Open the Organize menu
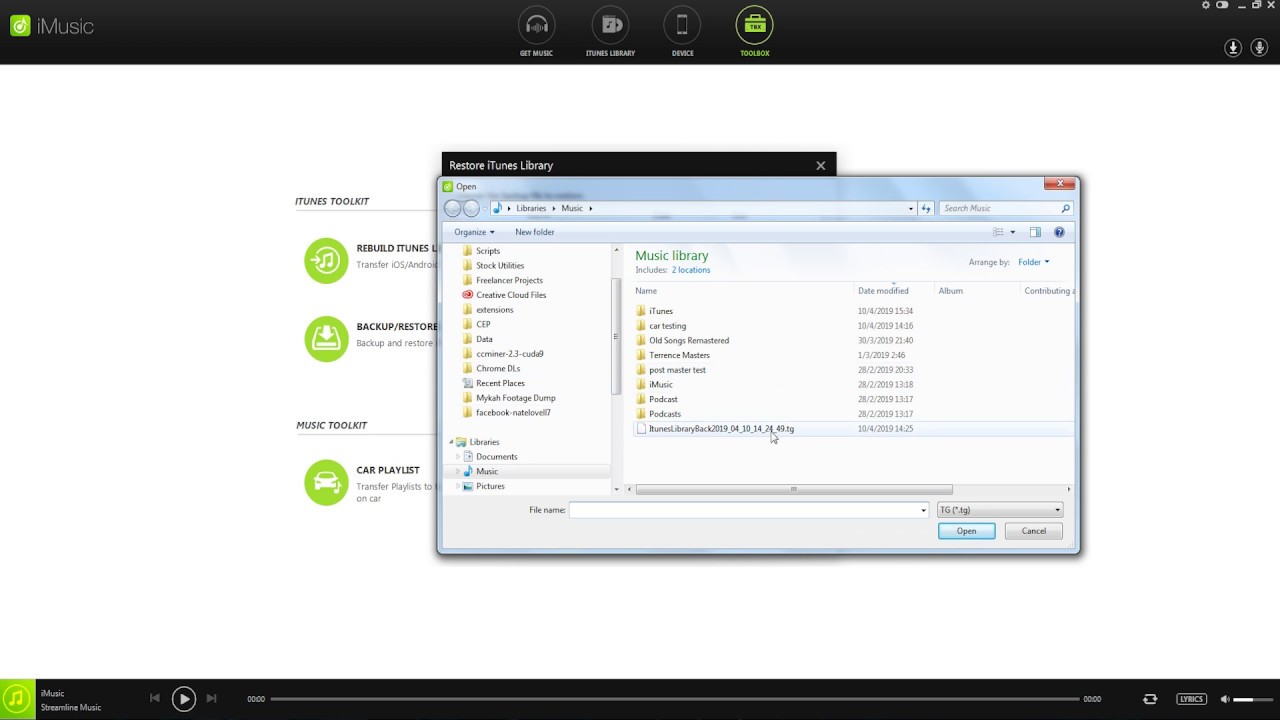Viewport: 1280px width, 720px height. point(474,232)
